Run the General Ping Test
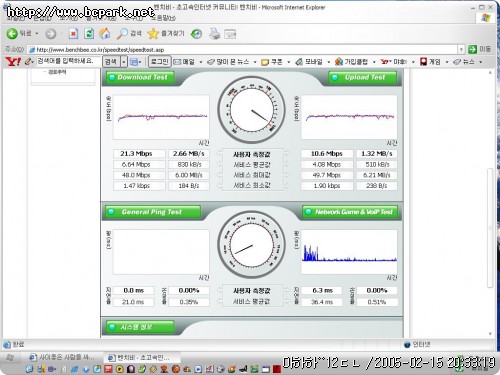 (x=153, y=212)
